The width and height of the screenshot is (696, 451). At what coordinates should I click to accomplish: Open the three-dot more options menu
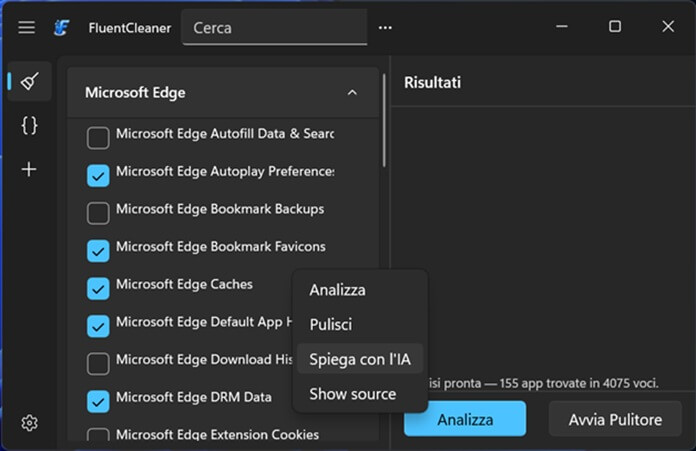point(385,28)
